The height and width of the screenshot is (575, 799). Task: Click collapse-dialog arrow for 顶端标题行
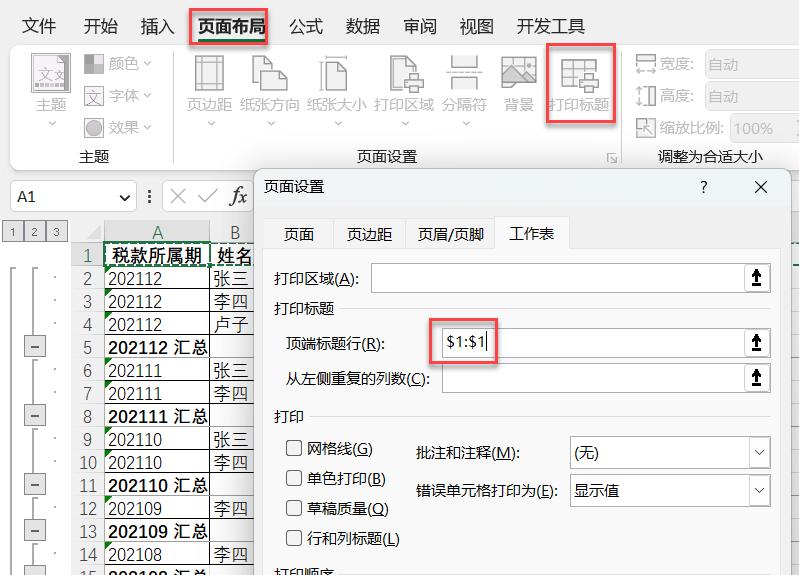point(757,343)
